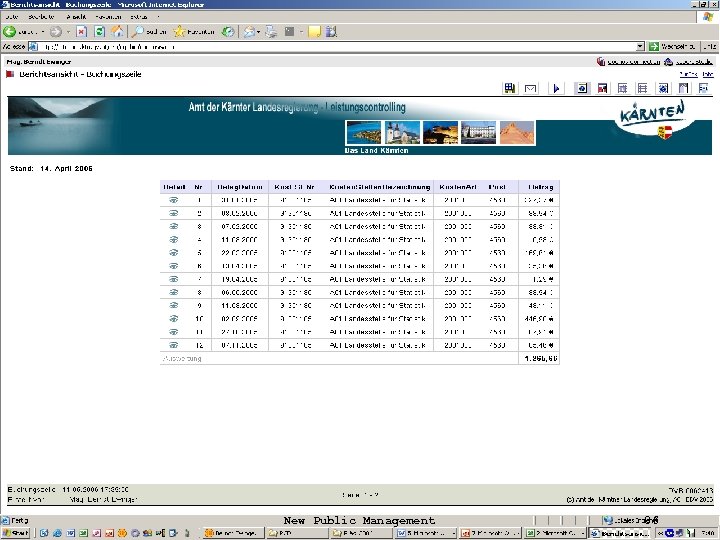Screen dimensions: 720x540
Task: Open detail eye icon for row 8
Action: pos(173,292)
